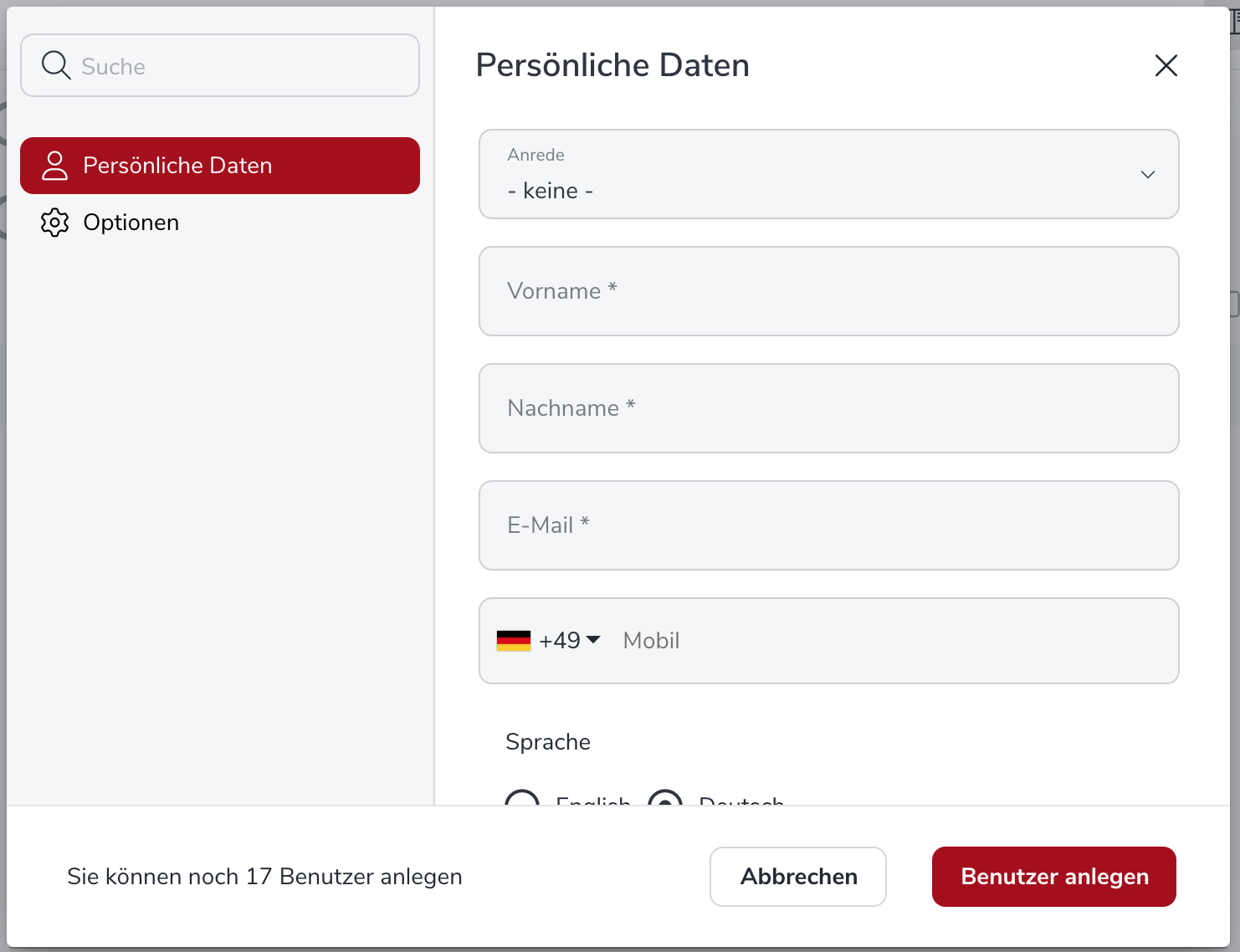
Task: Click into the Vorname input field
Action: tap(828, 291)
